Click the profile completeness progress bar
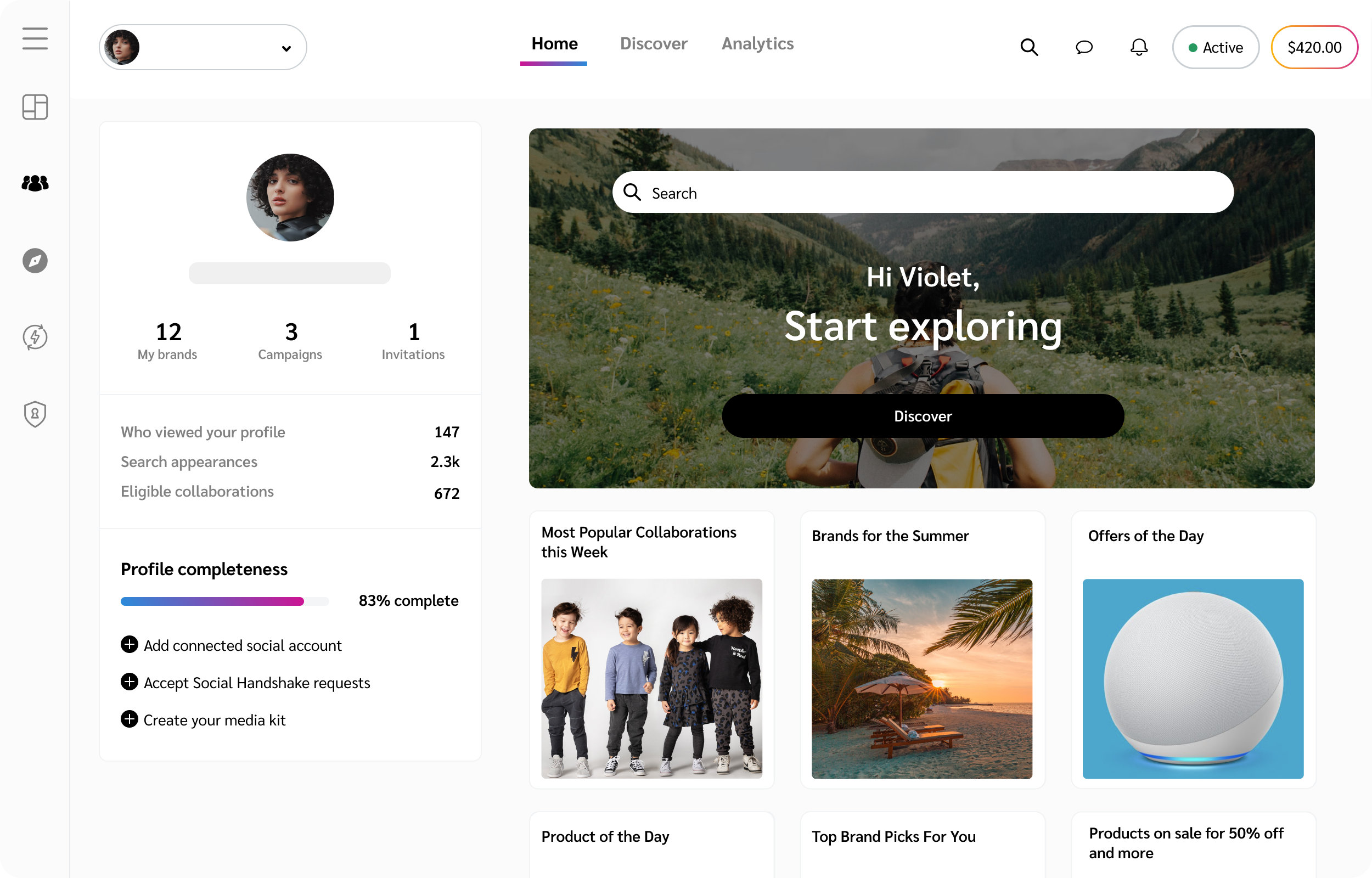1372x878 pixels. 224,601
